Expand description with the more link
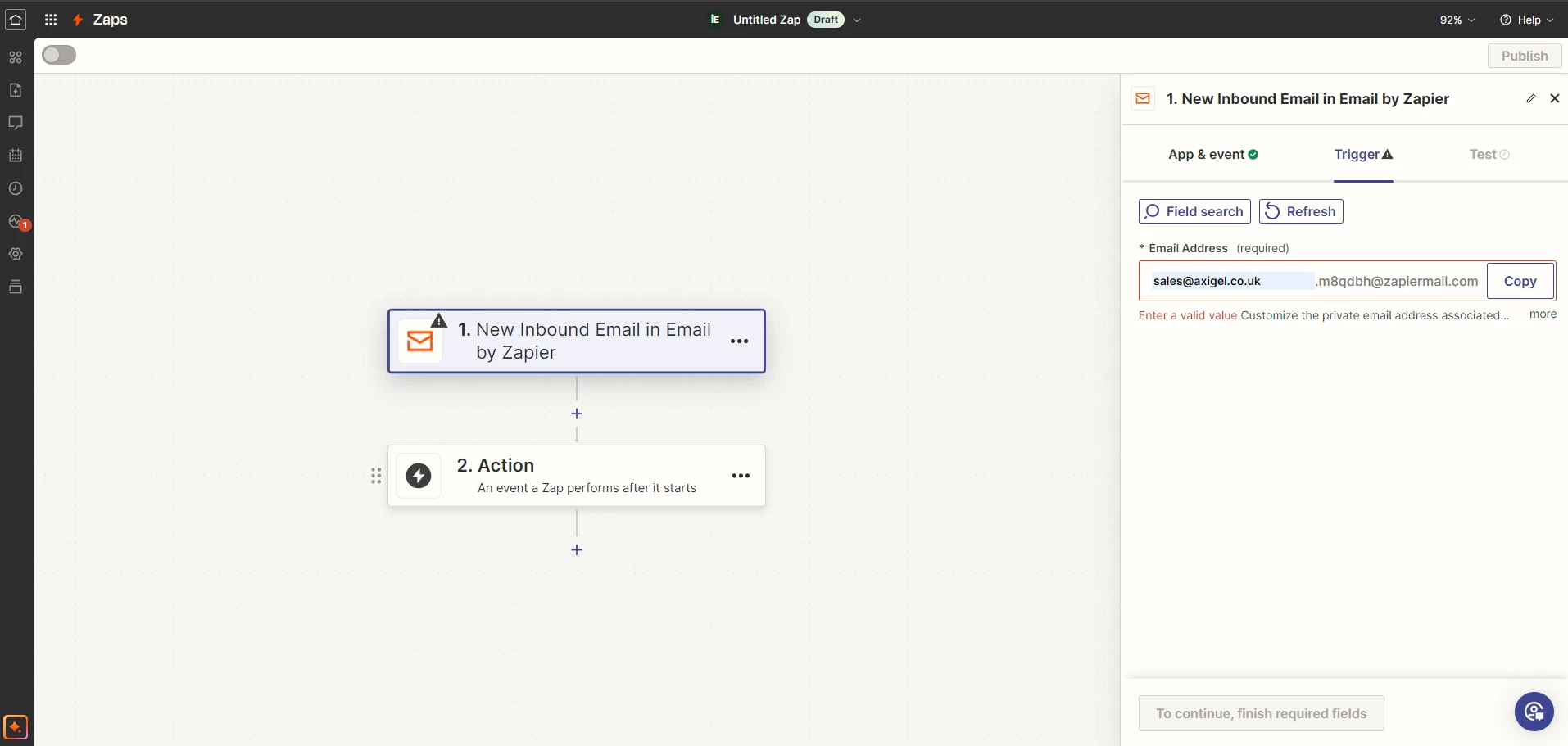Viewport: 1568px width, 746px height. coord(1543,314)
